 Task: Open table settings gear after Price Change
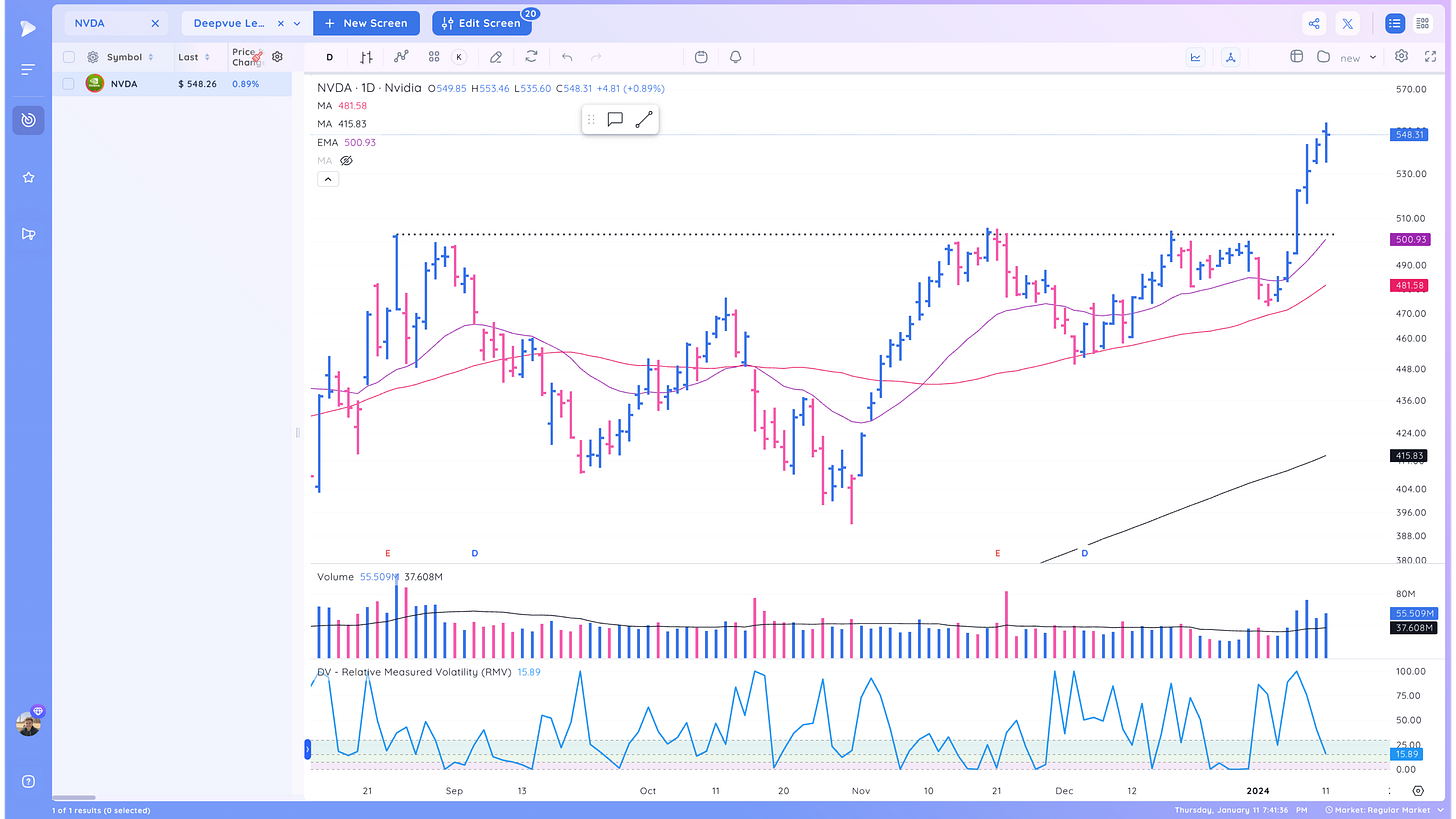(x=278, y=57)
